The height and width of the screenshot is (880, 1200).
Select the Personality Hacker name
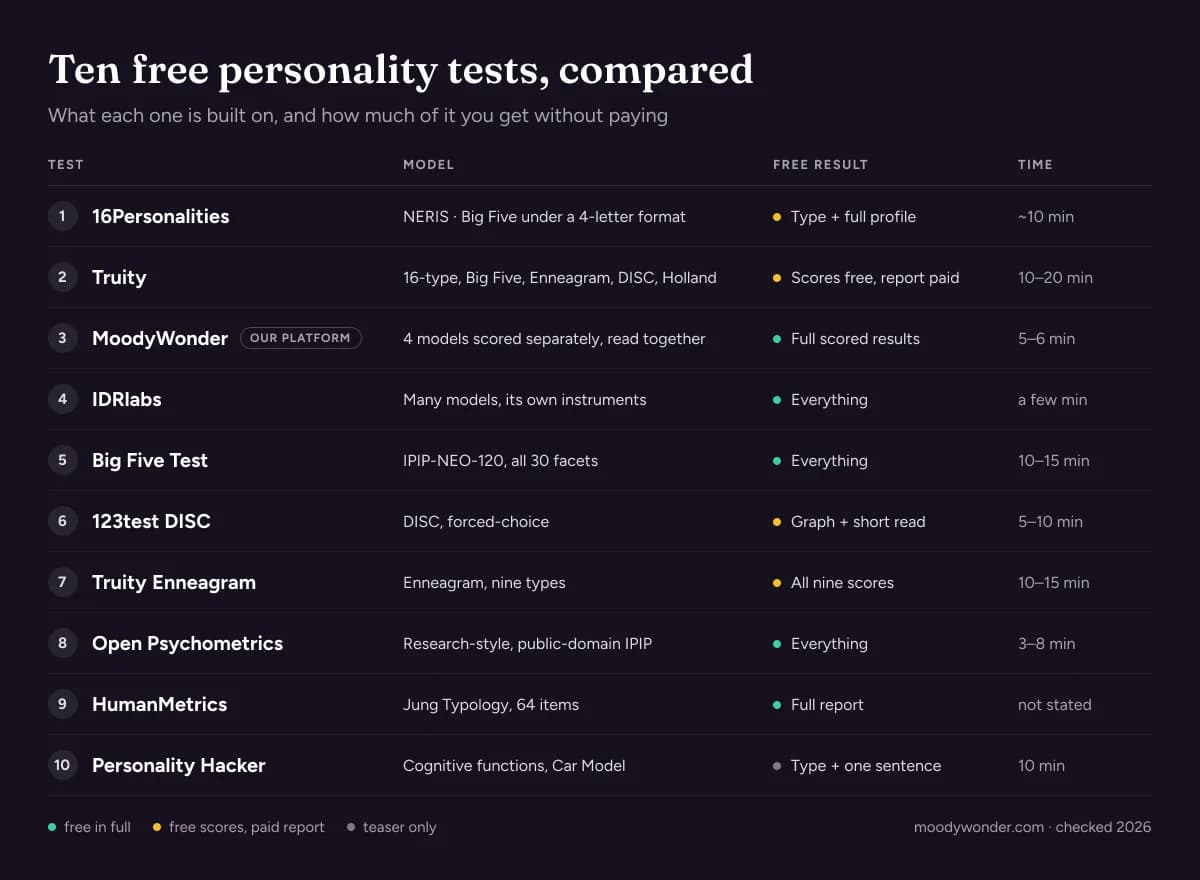(179, 765)
